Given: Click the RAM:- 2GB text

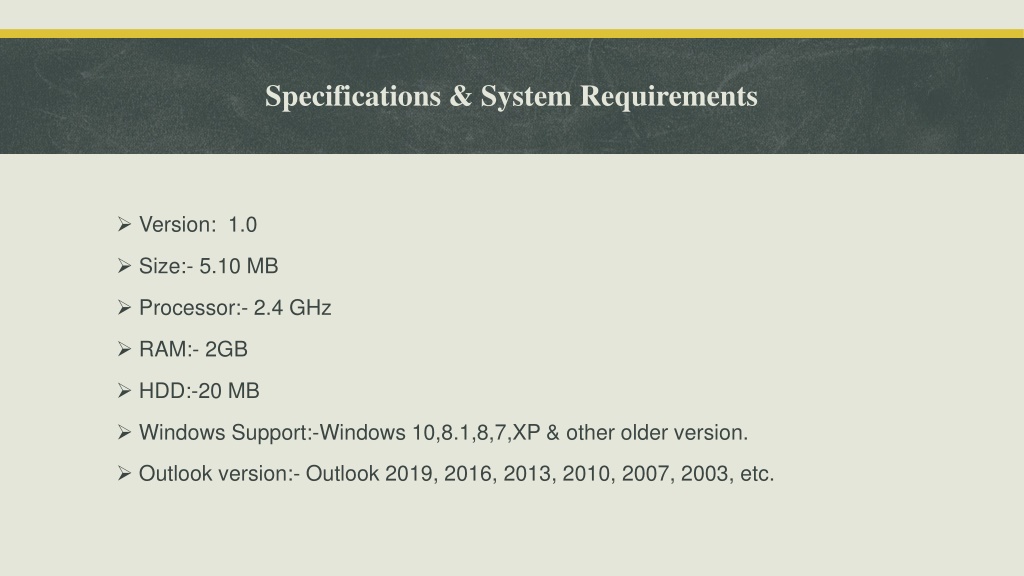Looking at the screenshot, I should 193,349.
